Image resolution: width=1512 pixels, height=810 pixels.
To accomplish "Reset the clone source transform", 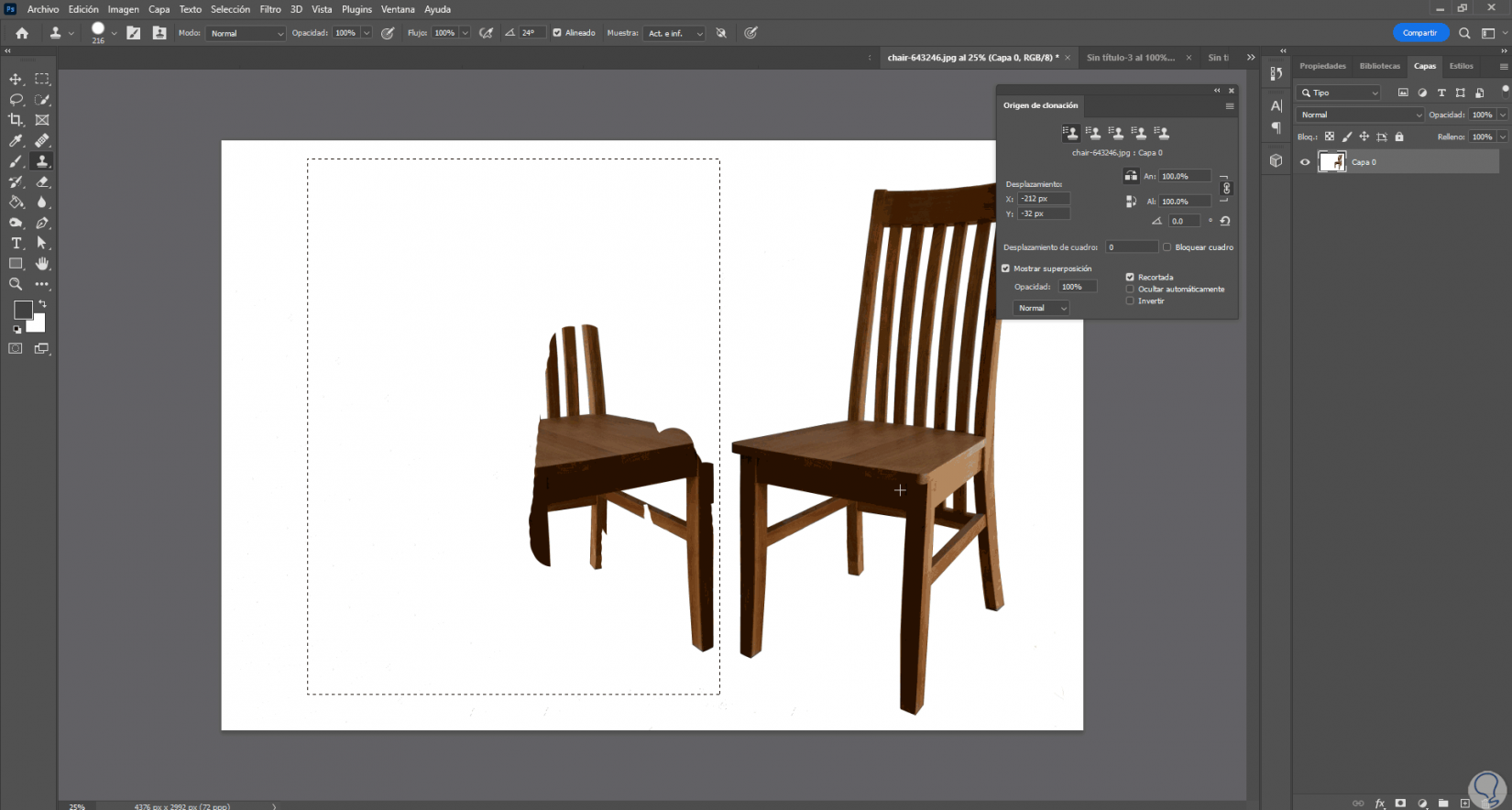I will point(1225,221).
